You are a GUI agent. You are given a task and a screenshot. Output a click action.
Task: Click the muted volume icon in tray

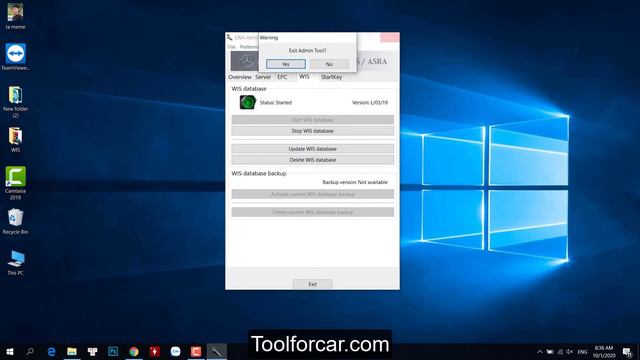click(x=570, y=351)
